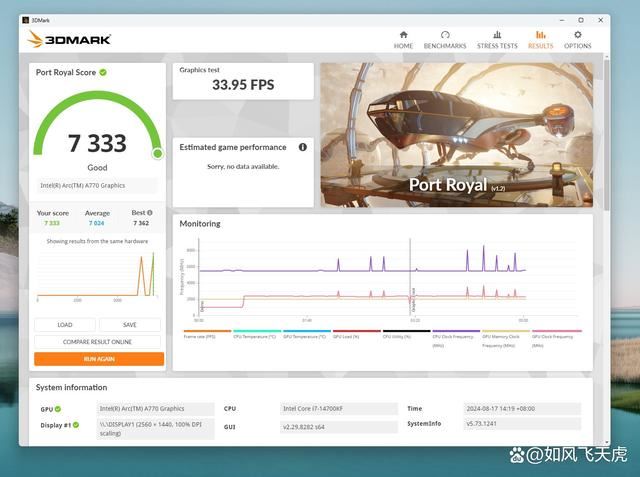Click the Port Royal scene thumbnail
The image size is (640, 477).
pos(456,135)
